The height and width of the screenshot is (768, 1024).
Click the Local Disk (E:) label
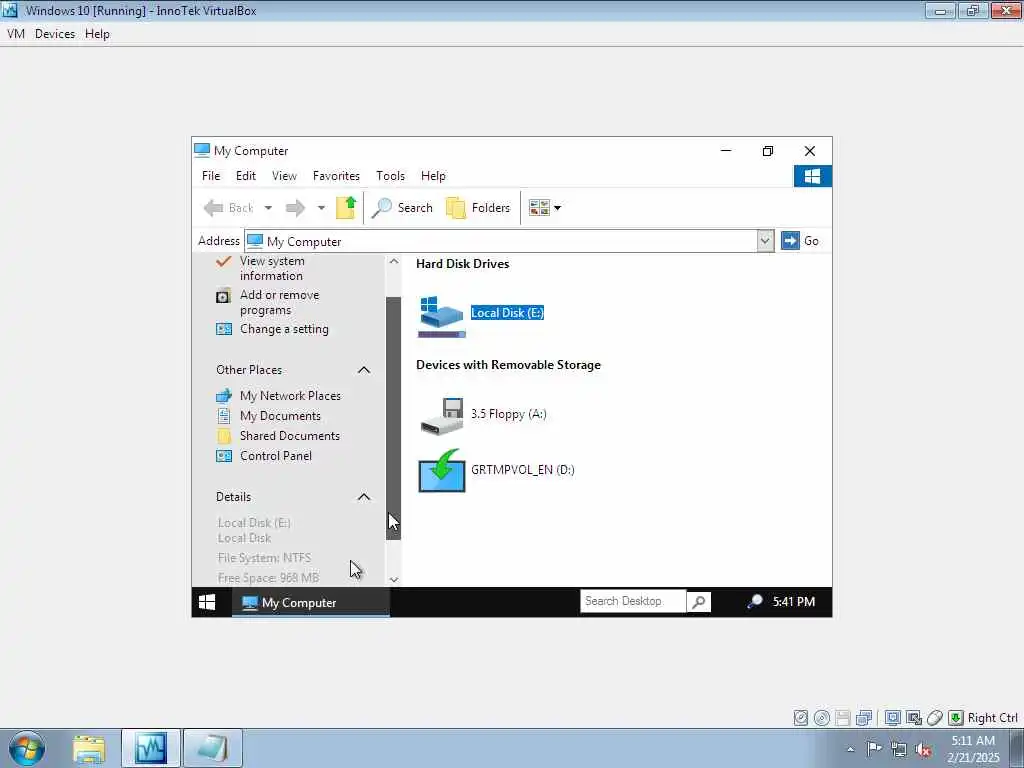507,313
